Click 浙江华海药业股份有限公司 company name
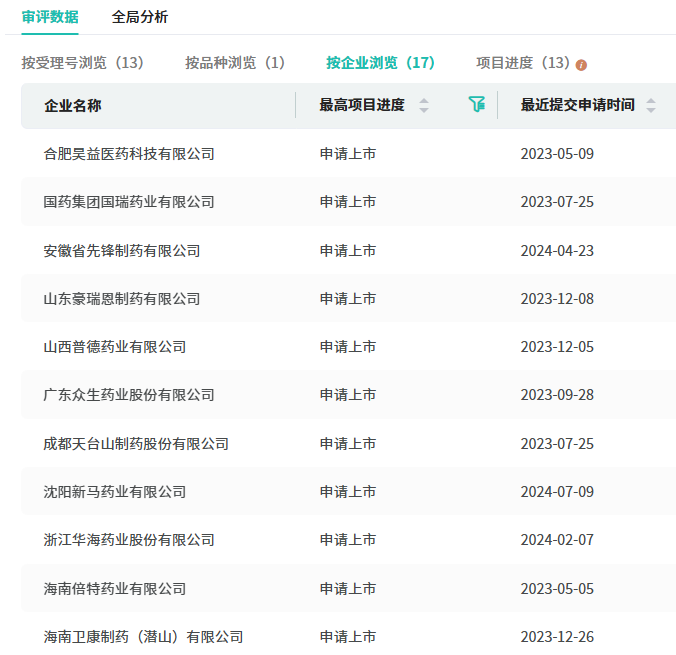676x655 pixels. click(x=129, y=540)
